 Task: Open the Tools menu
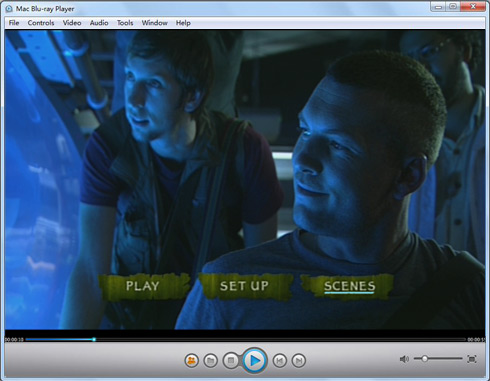[x=125, y=23]
